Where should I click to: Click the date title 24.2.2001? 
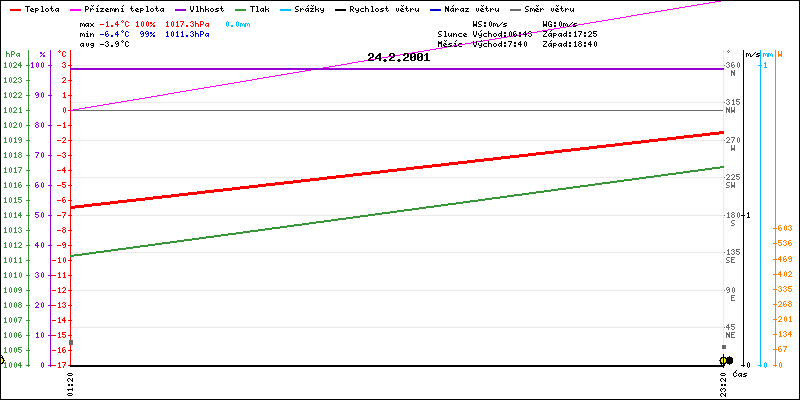click(x=398, y=58)
